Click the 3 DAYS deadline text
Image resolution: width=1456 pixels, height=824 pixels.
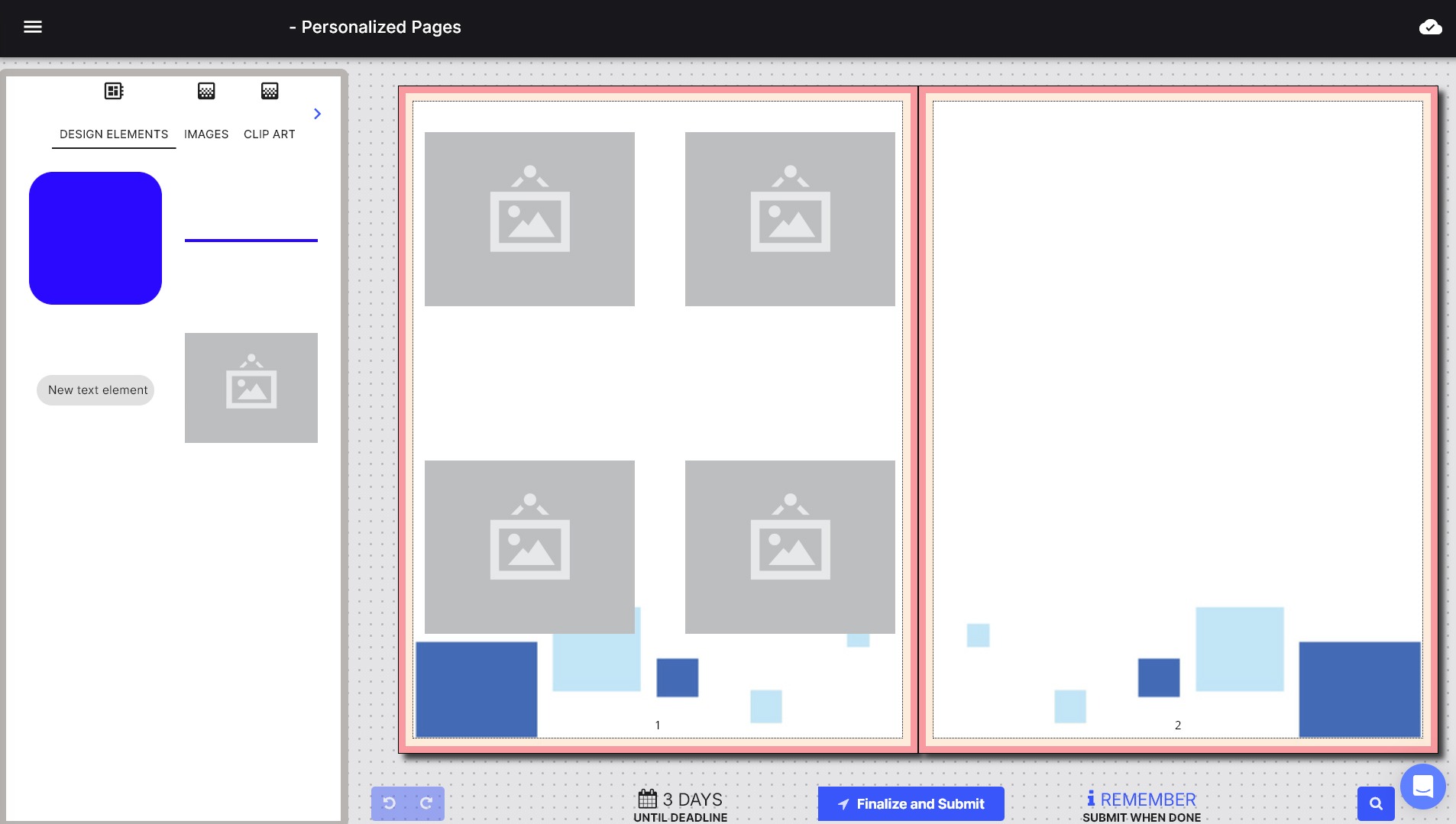tap(692, 800)
